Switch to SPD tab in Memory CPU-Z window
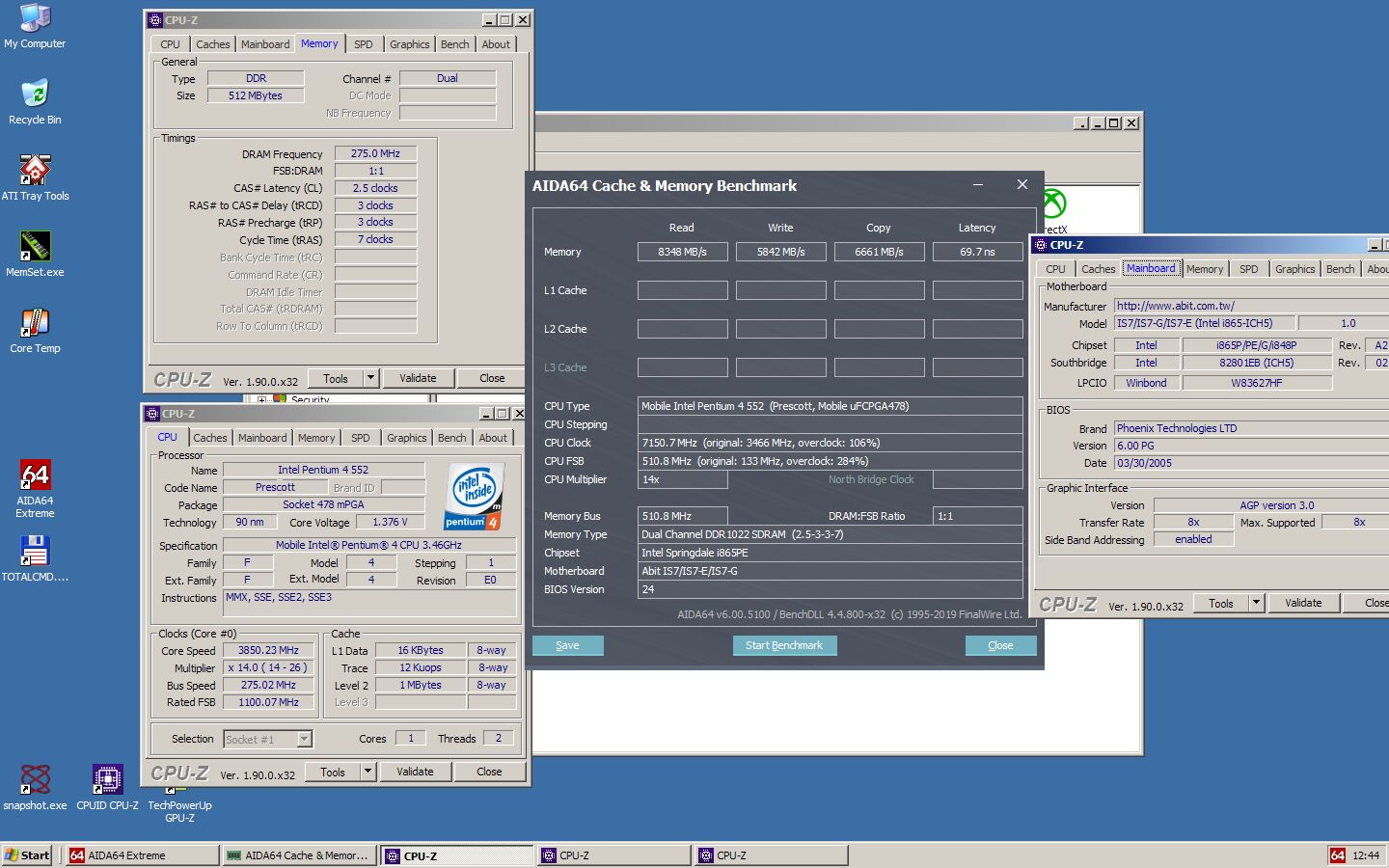This screenshot has height=868, width=1389. click(363, 44)
